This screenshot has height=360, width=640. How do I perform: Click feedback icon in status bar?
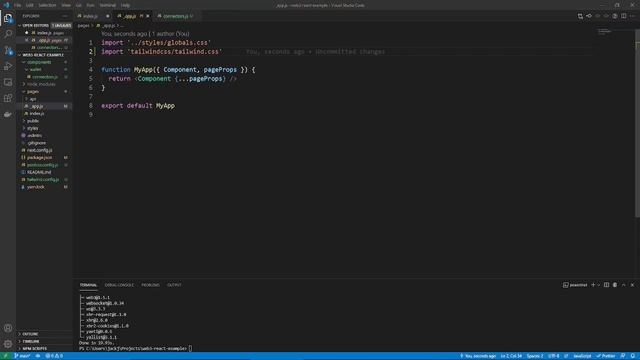623,356
